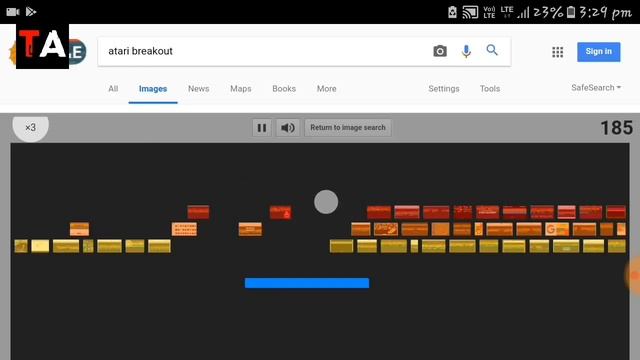Open the Books tab
Image resolution: width=640 pixels, height=360 pixels.
point(284,89)
